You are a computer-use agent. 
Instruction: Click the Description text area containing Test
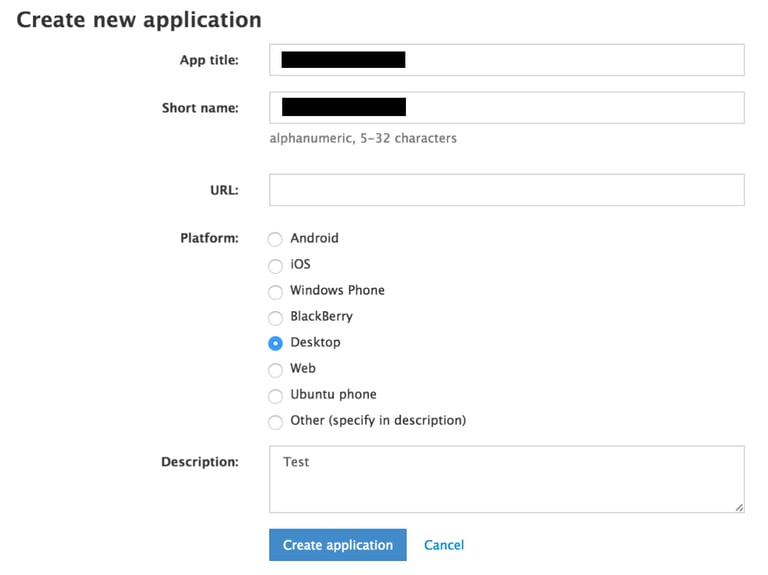pos(506,479)
